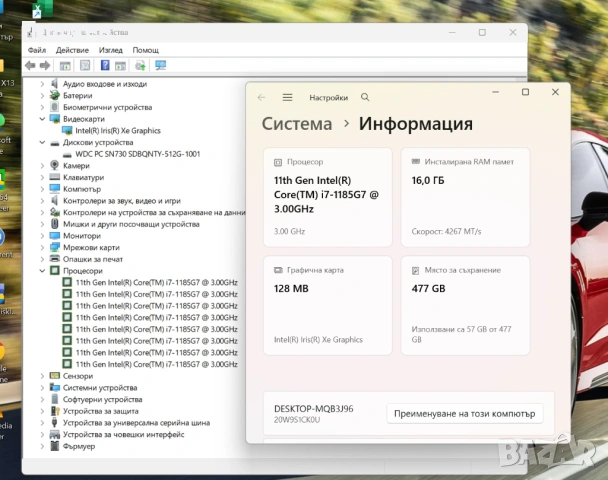
Task: Click the USB serial bus controllers icon
Action: (x=55, y=423)
